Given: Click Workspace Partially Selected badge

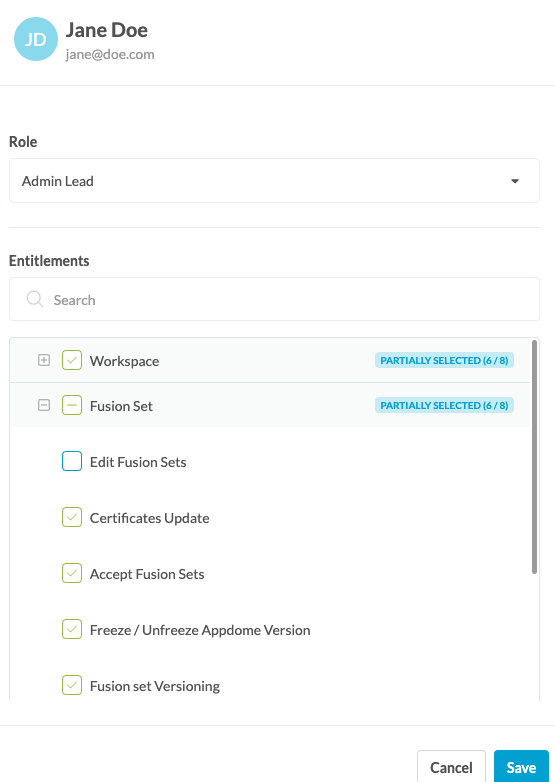Looking at the screenshot, I should pyautogui.click(x=444, y=360).
